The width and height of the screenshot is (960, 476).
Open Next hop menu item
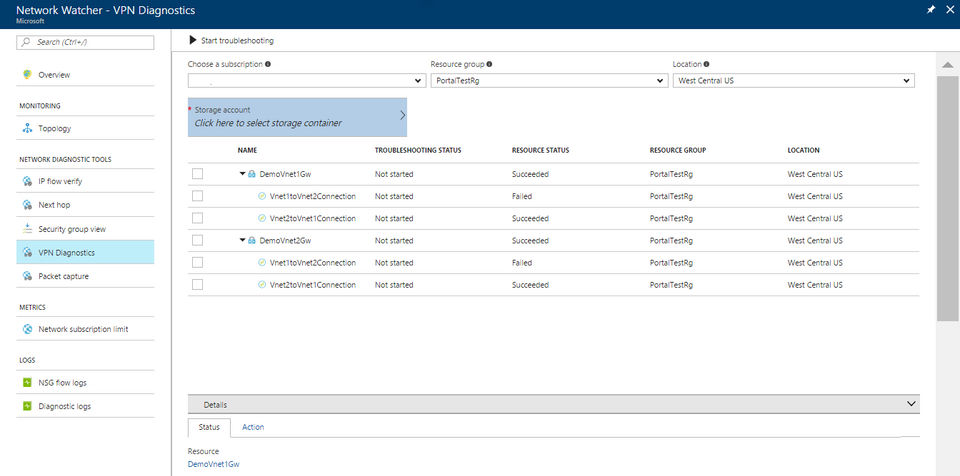pos(85,205)
